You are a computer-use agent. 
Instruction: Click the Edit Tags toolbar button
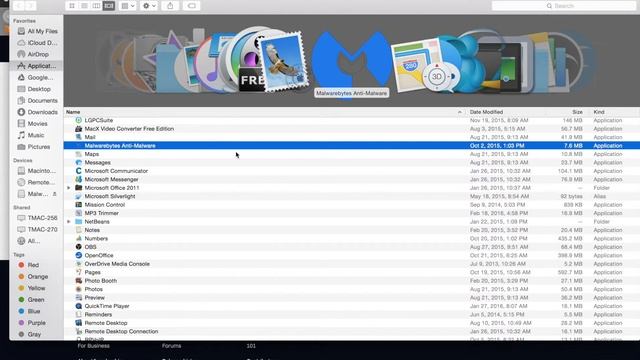pyautogui.click(x=191, y=6)
